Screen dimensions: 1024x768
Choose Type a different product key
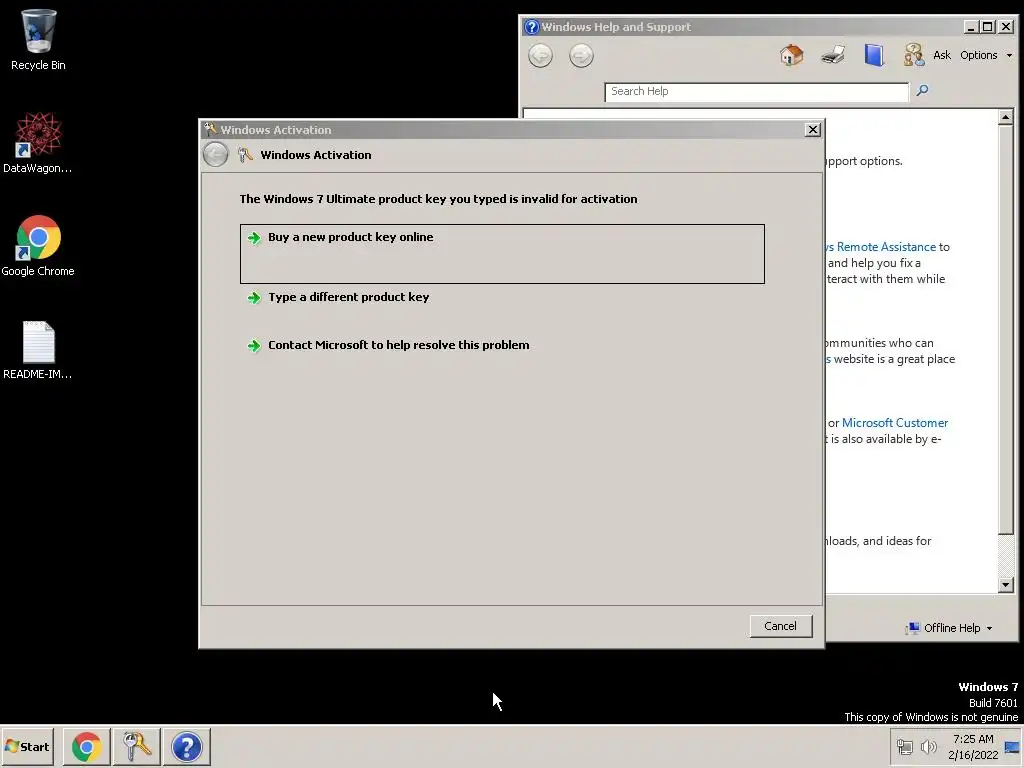click(349, 297)
